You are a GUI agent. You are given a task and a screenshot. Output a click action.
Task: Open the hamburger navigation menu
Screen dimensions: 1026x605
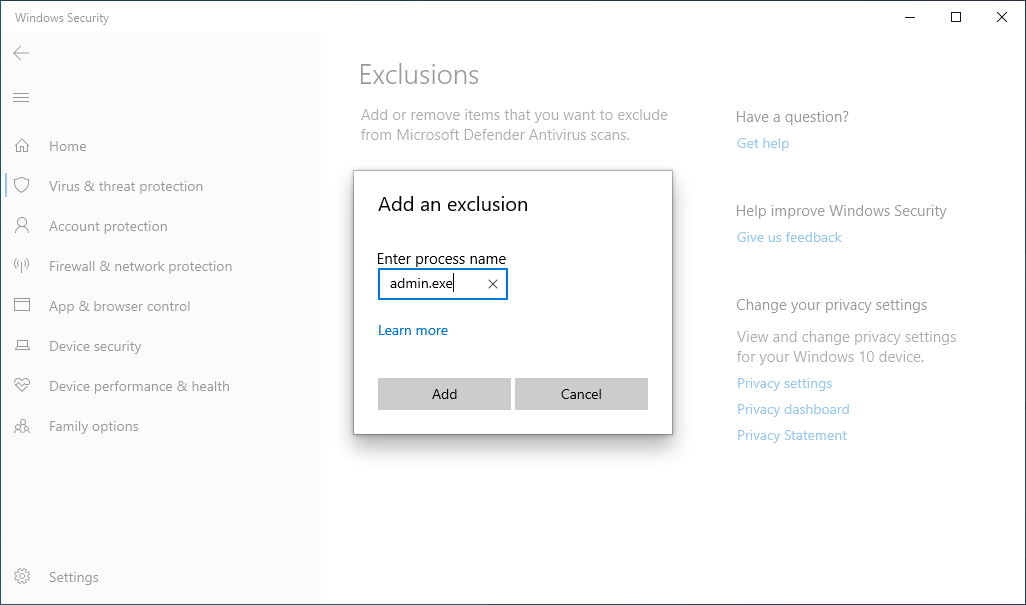click(x=21, y=97)
